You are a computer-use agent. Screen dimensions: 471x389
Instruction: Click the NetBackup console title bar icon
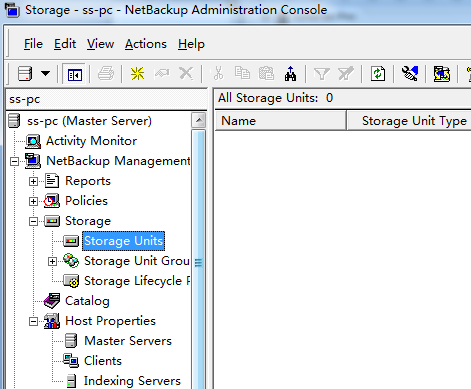click(12, 10)
